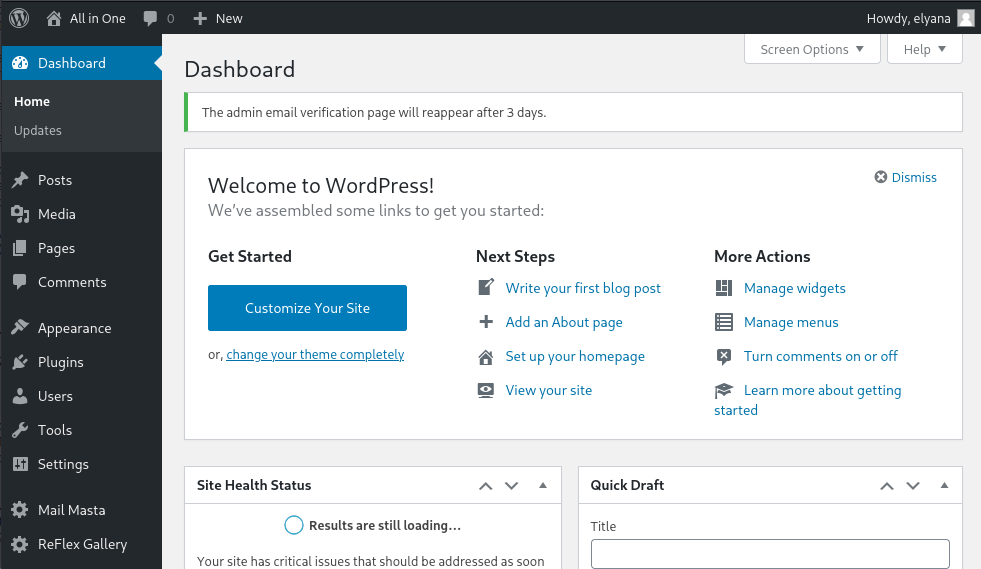Toggle the Quick Draft panel triangle
This screenshot has height=569, width=981.
pyautogui.click(x=944, y=485)
